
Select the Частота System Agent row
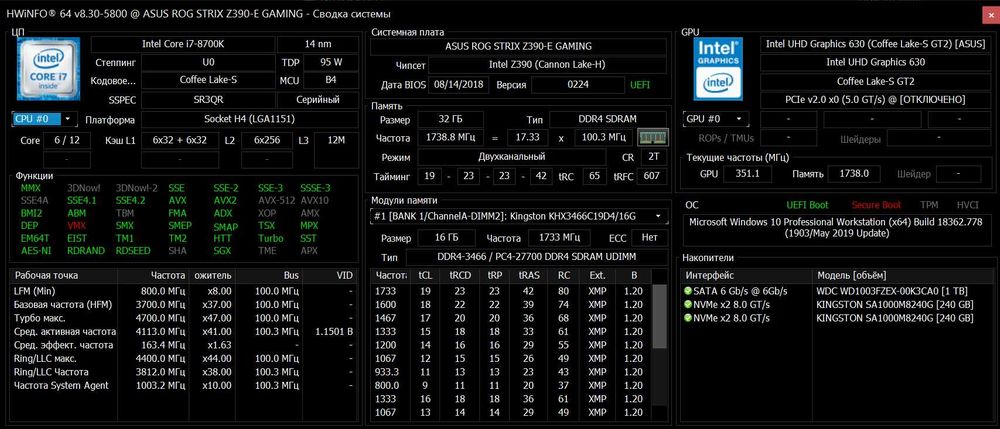[184, 385]
